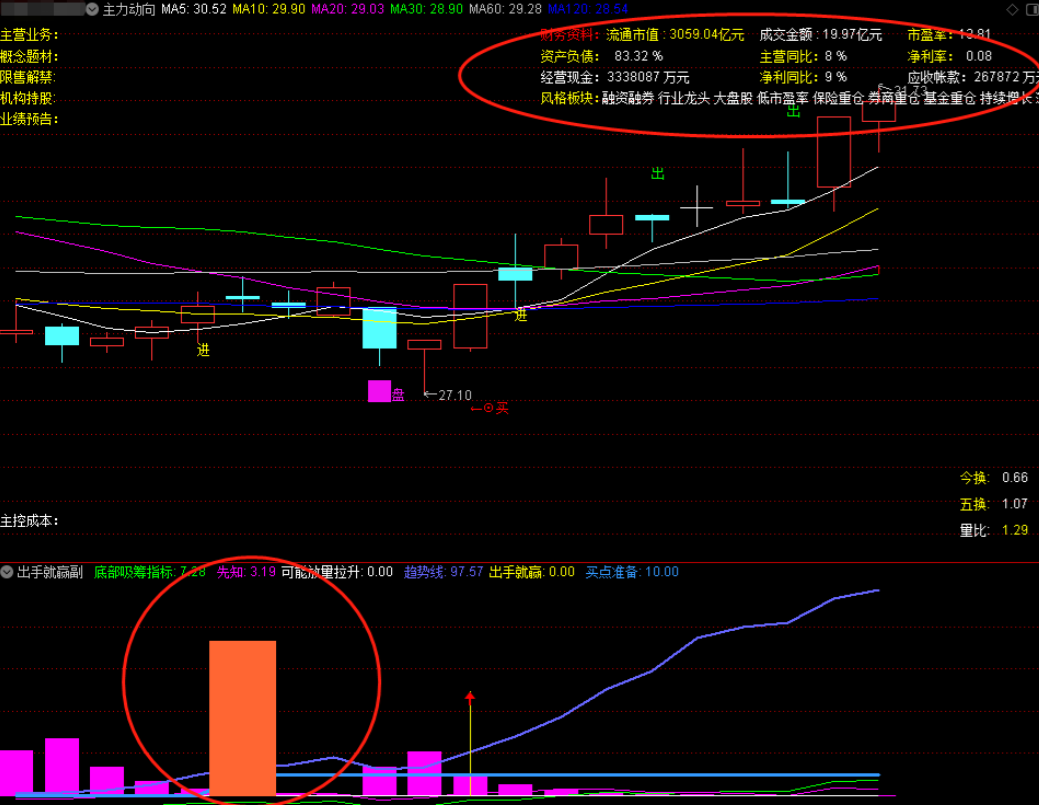This screenshot has width=1039, height=805.
Task: Click the 机构持股 label
Action: [28, 98]
